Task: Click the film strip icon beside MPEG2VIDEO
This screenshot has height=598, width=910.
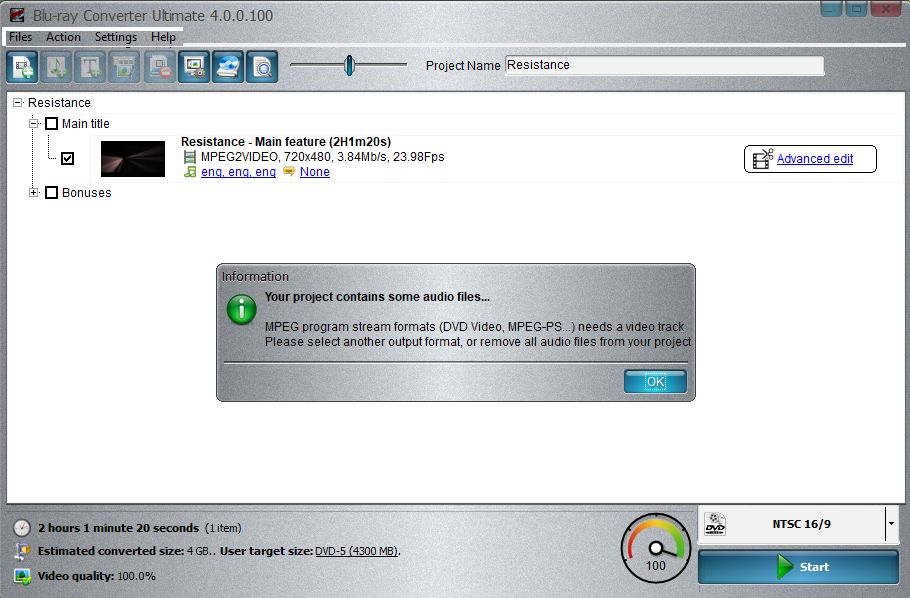Action: 190,157
